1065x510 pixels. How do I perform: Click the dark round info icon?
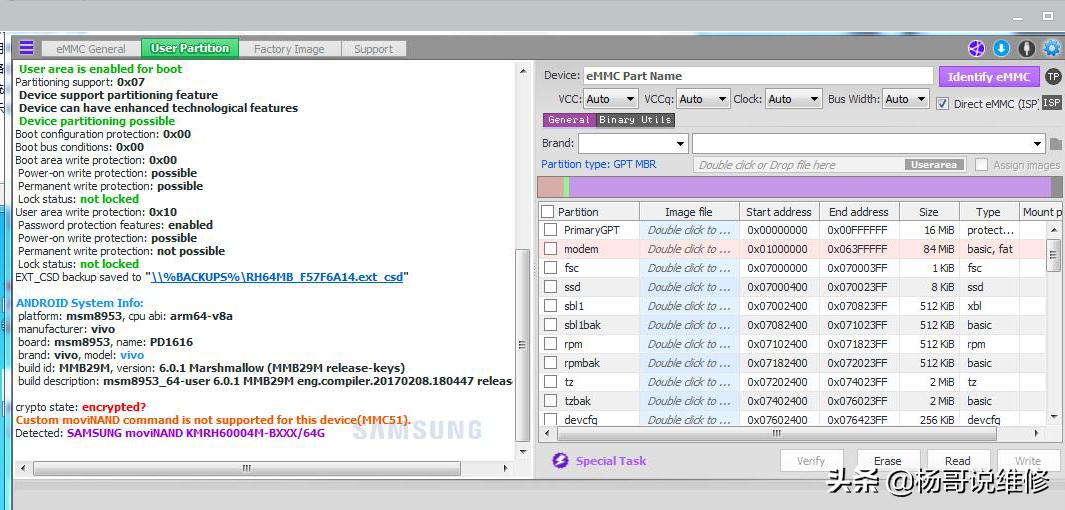tap(1026, 48)
